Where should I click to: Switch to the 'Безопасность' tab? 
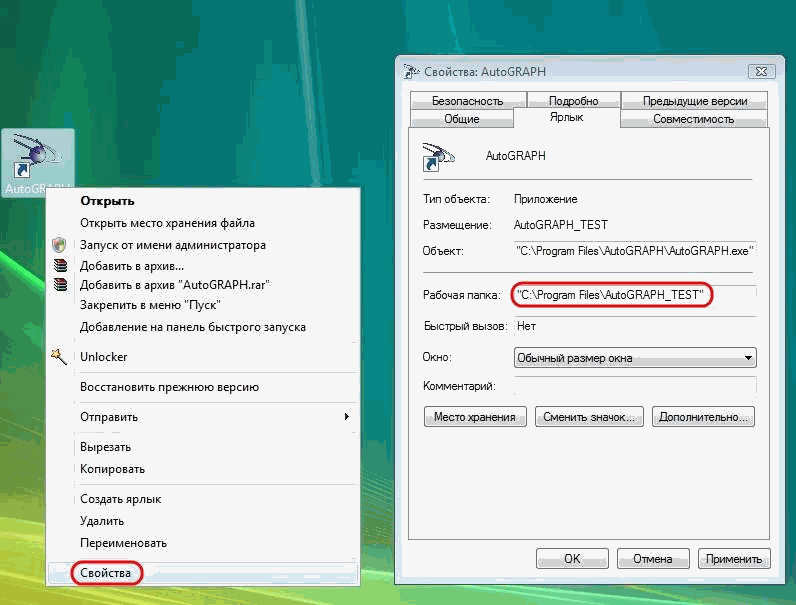(467, 101)
